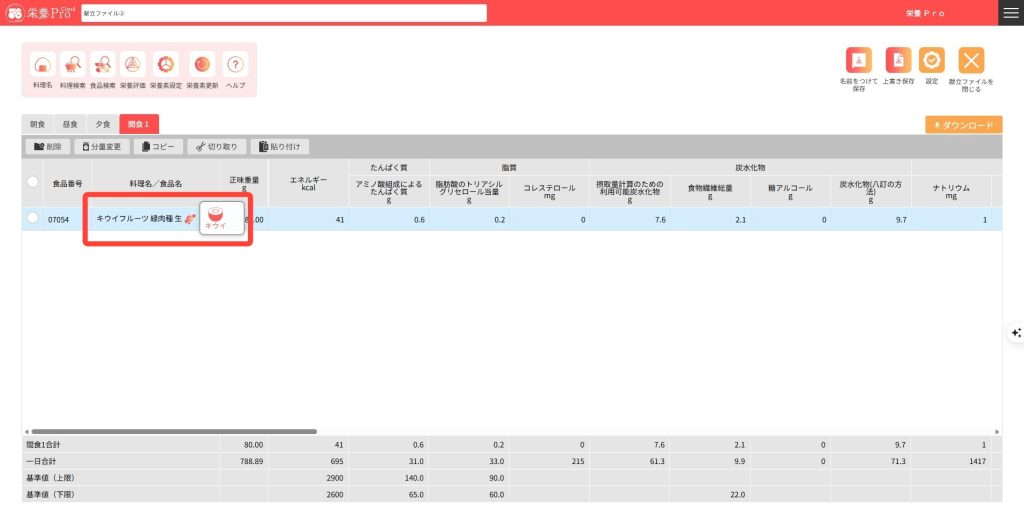Click 名前をつけて保存 save-as icon
Screen dimensions: 1024x508
pos(859,60)
